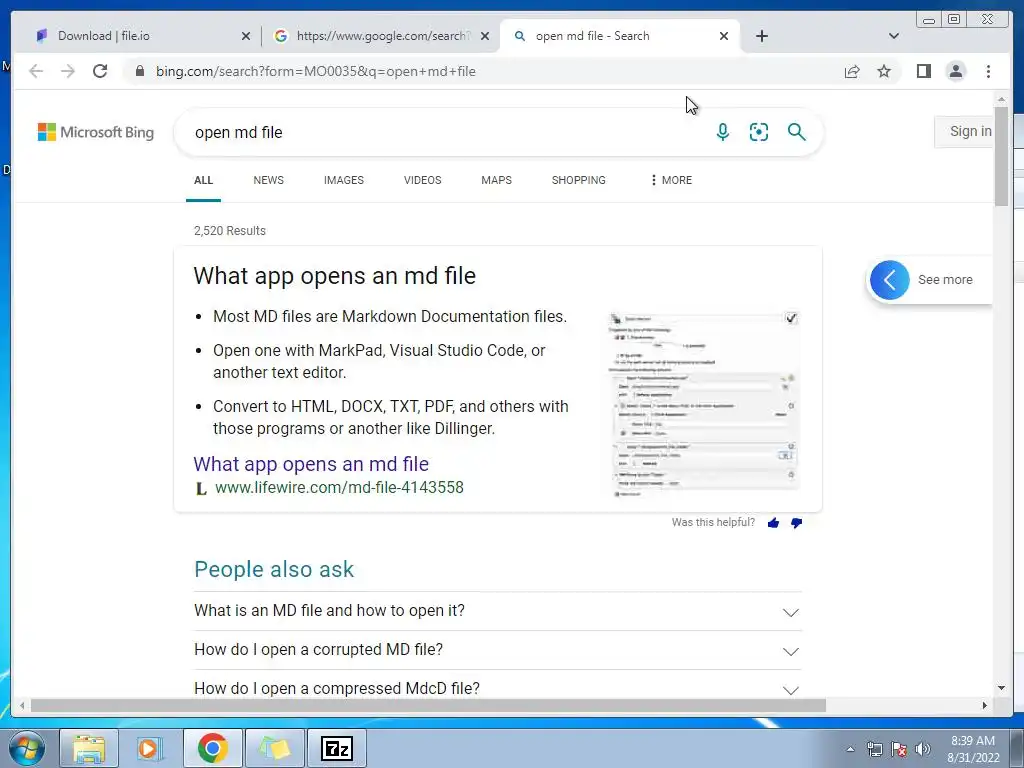Open Chrome tab search dropdown
Image resolution: width=1024 pixels, height=768 pixels.
coord(893,36)
